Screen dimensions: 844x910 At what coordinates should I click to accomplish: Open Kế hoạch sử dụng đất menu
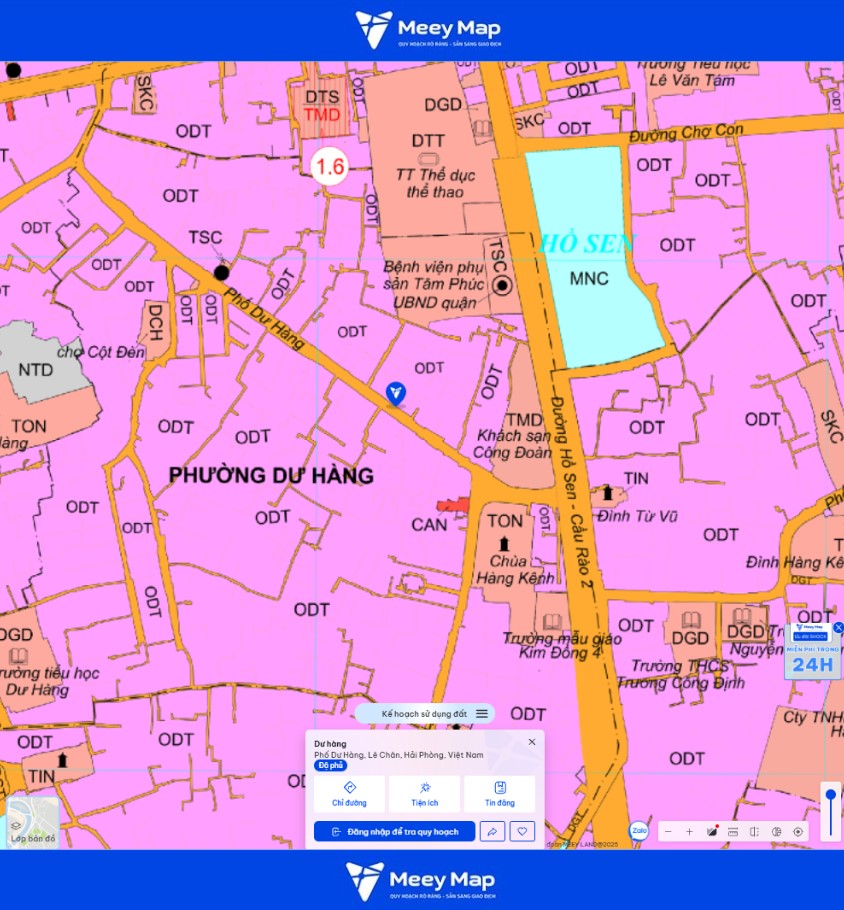[425, 714]
